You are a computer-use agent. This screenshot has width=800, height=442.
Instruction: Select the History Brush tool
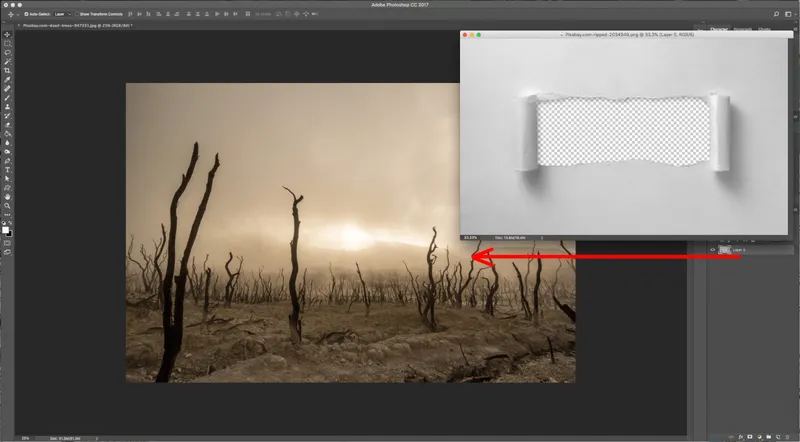pyautogui.click(x=7, y=116)
